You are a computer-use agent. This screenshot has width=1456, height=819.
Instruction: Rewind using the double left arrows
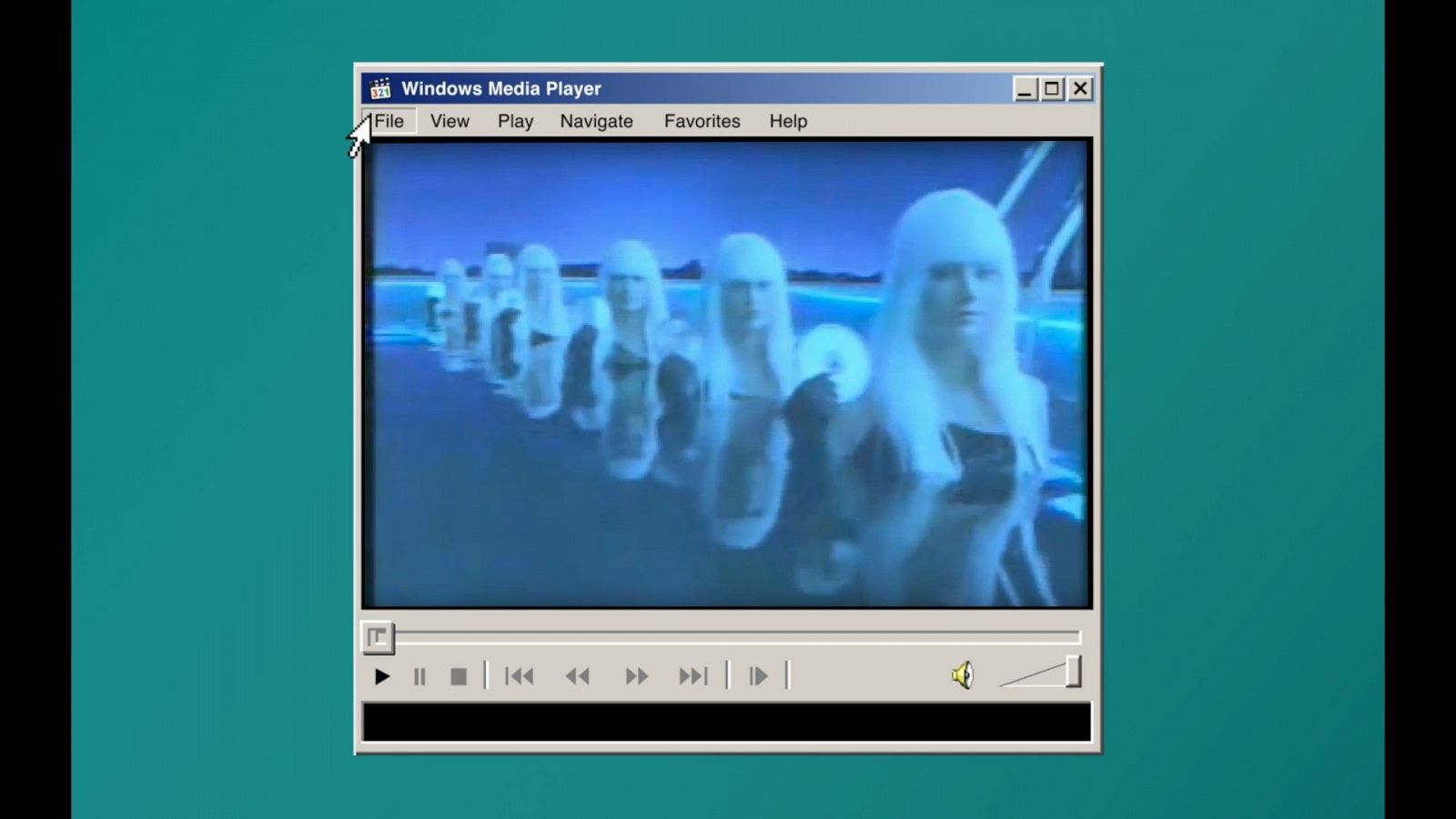(x=578, y=676)
